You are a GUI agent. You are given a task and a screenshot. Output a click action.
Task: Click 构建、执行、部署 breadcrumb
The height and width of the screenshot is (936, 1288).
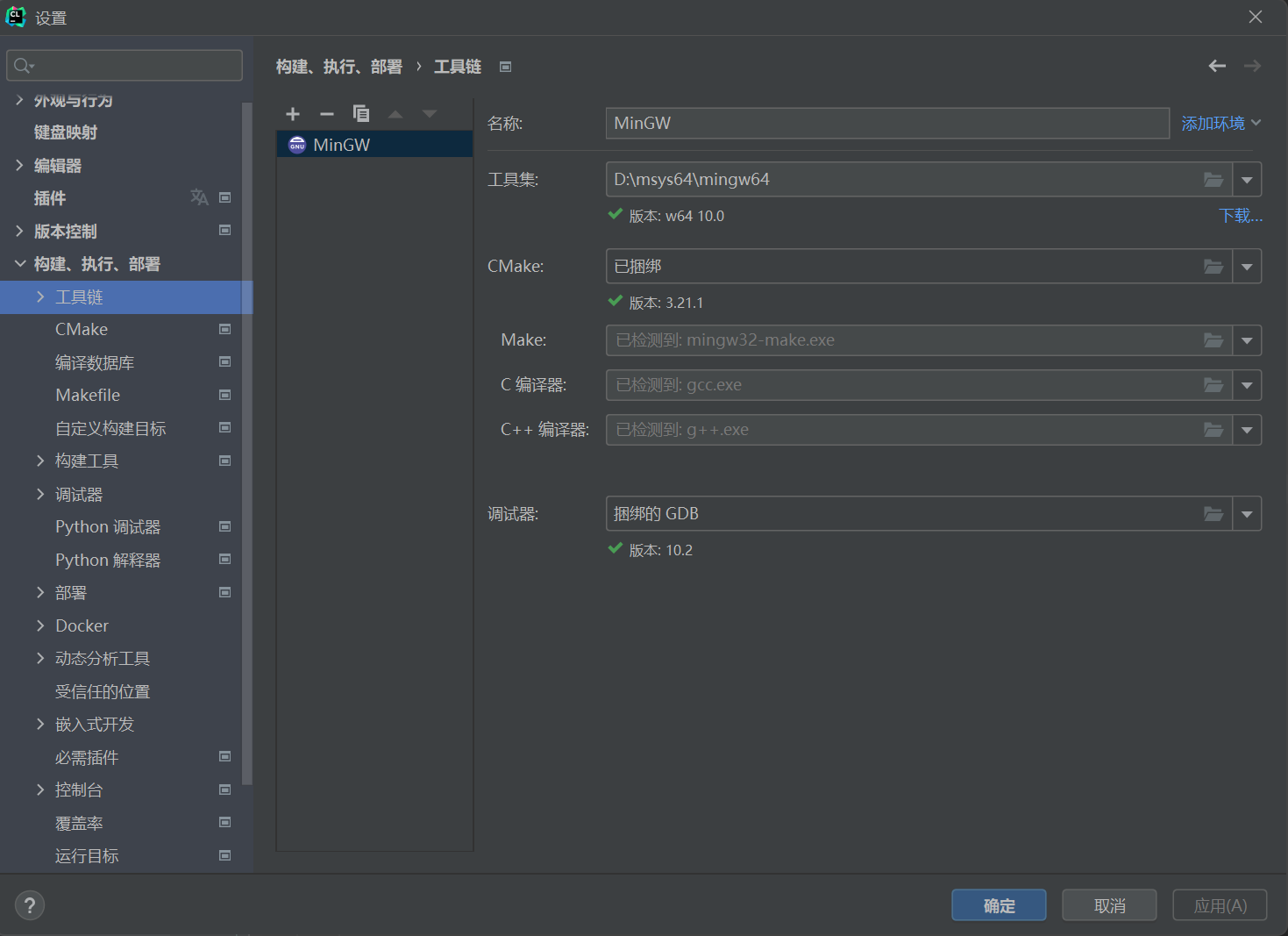[339, 67]
